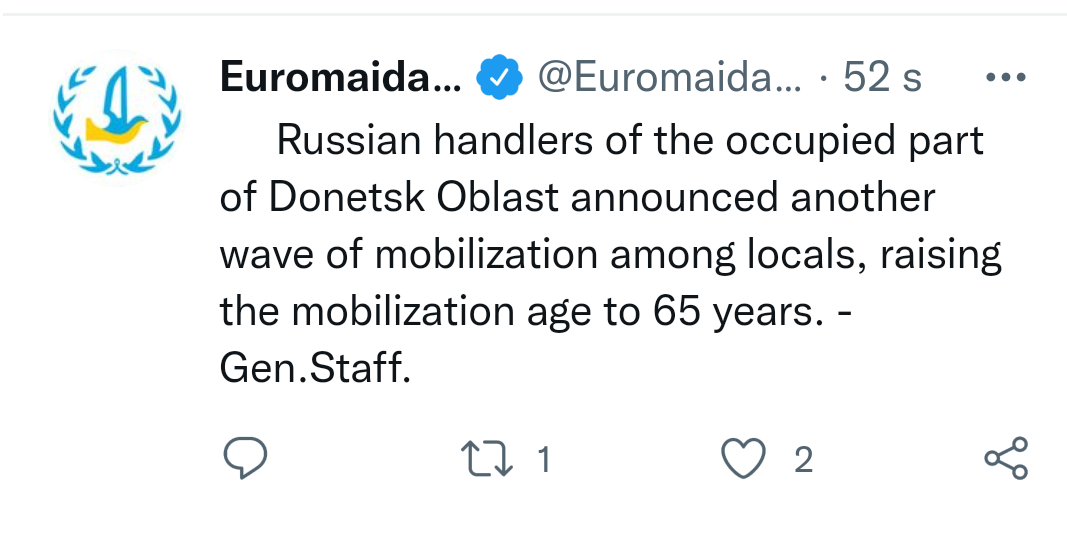The width and height of the screenshot is (1067, 543).
Task: Open the @Euromaida... handle link
Action: [670, 78]
